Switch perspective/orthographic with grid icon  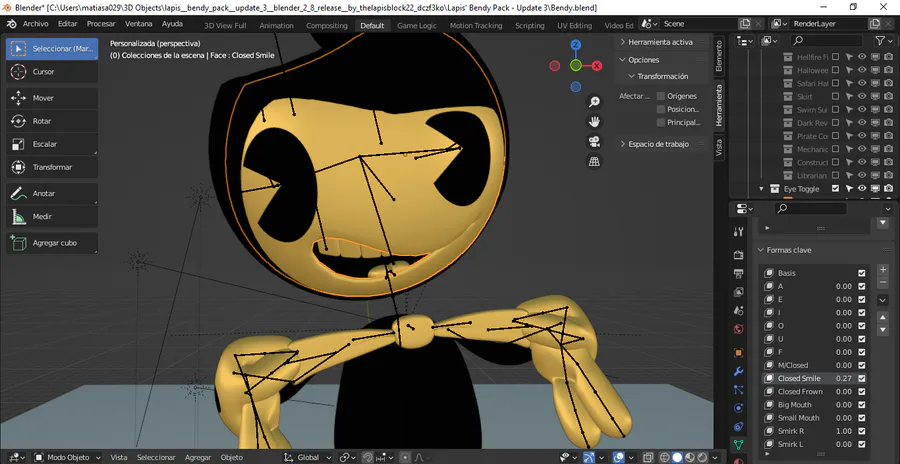tap(594, 161)
